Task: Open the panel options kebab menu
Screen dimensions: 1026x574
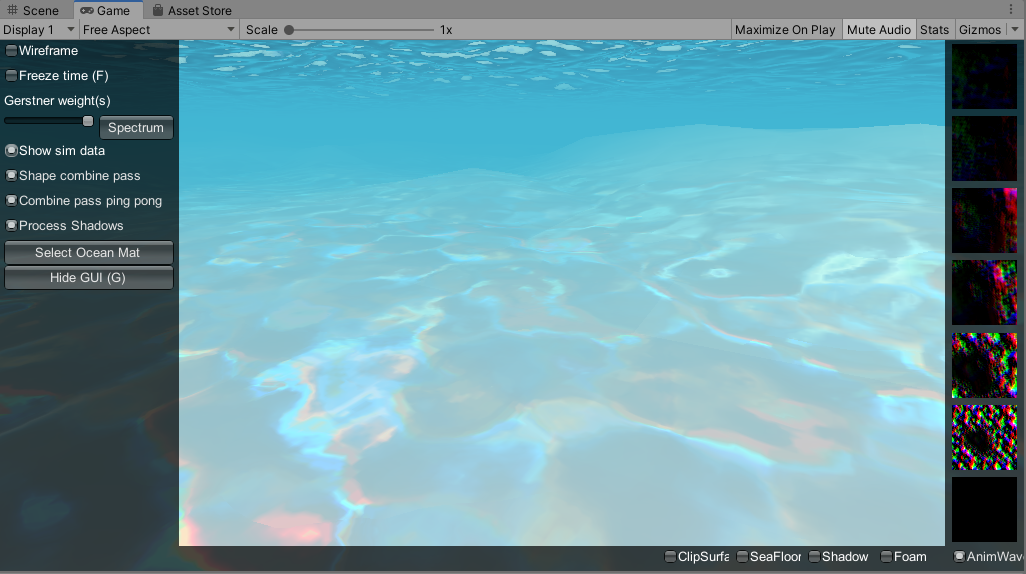Action: pyautogui.click(x=1011, y=10)
